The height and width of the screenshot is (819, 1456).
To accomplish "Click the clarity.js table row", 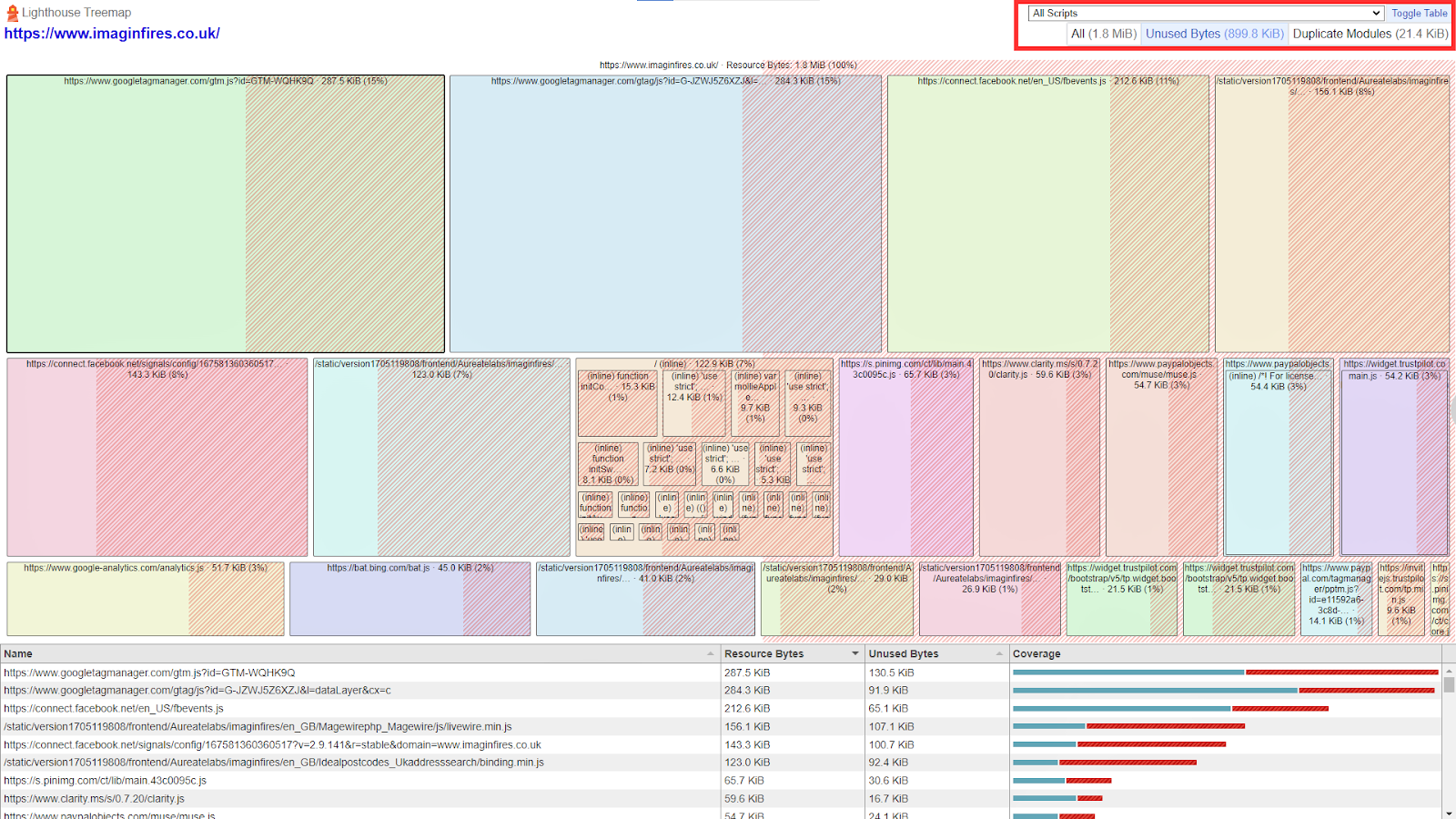I will [721, 798].
